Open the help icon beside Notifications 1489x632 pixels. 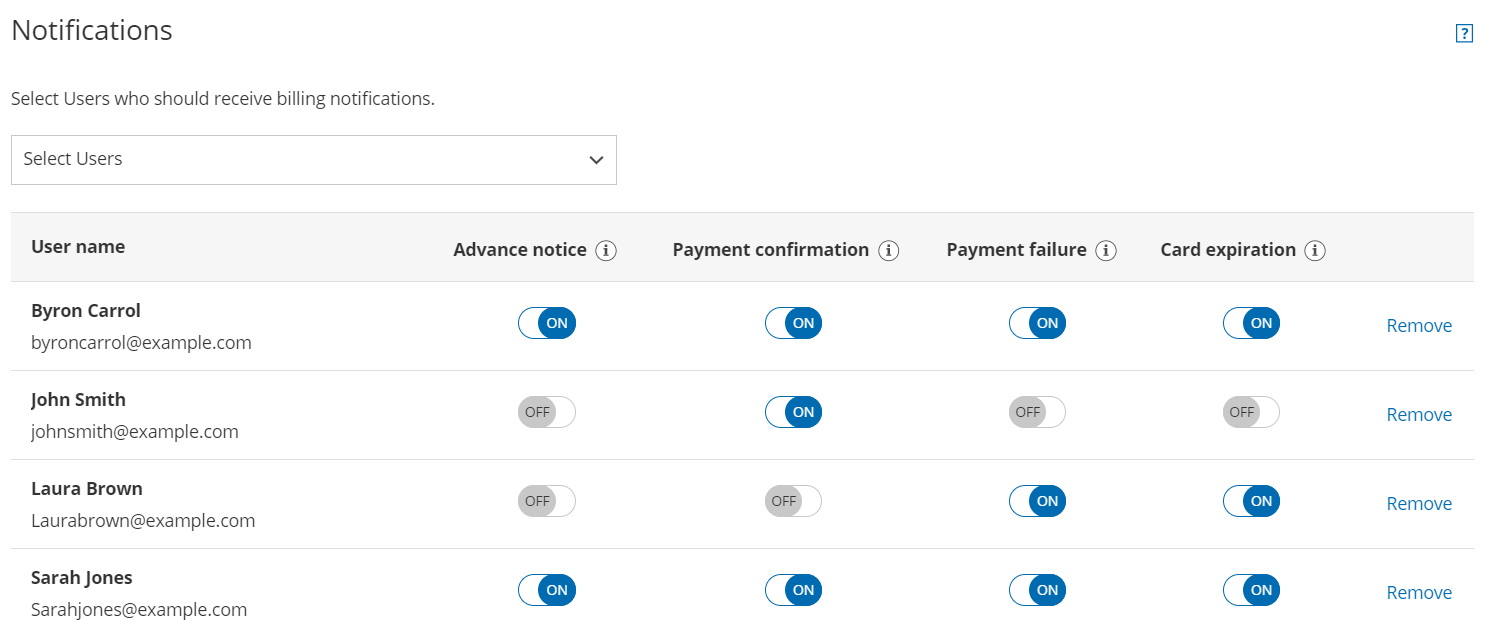[1464, 34]
